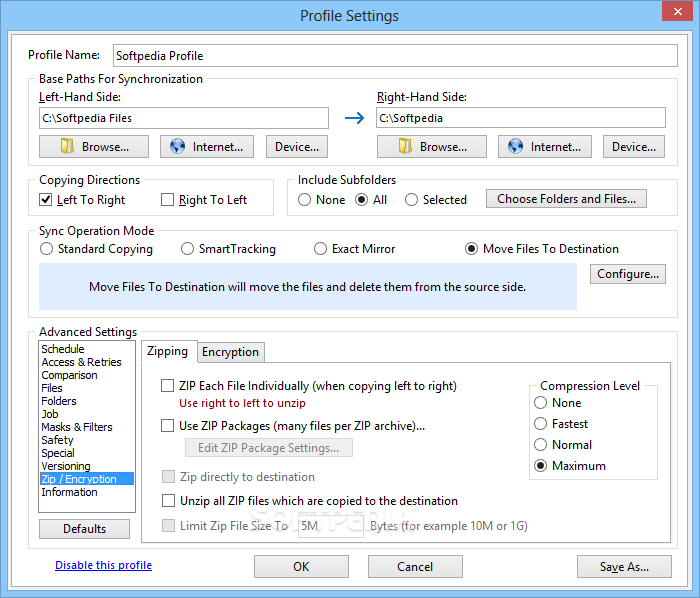The image size is (700, 598).
Task: Click globe icon on right-hand Internet button
Action: 515,146
